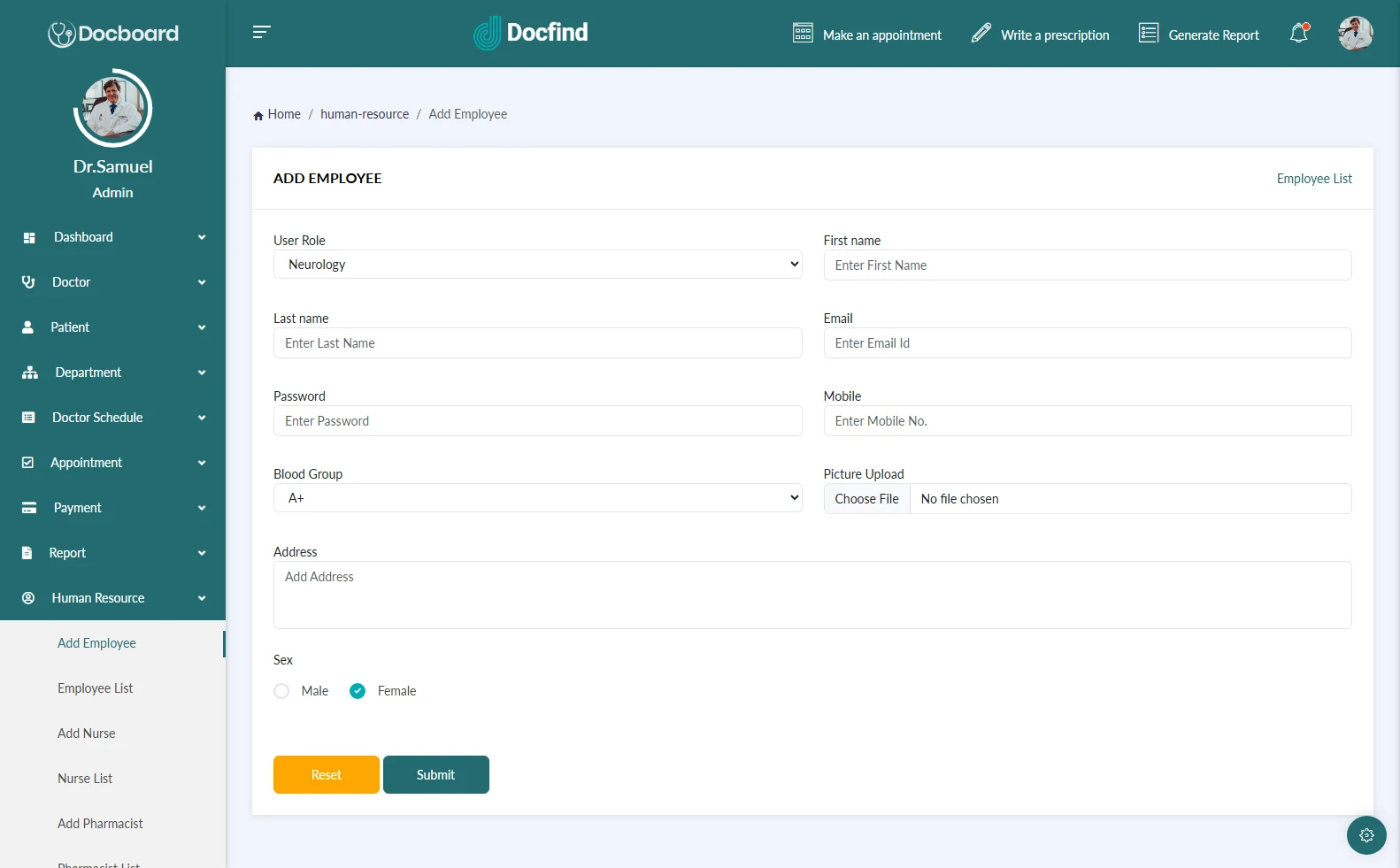Open the settings gear floating button

coord(1365,834)
